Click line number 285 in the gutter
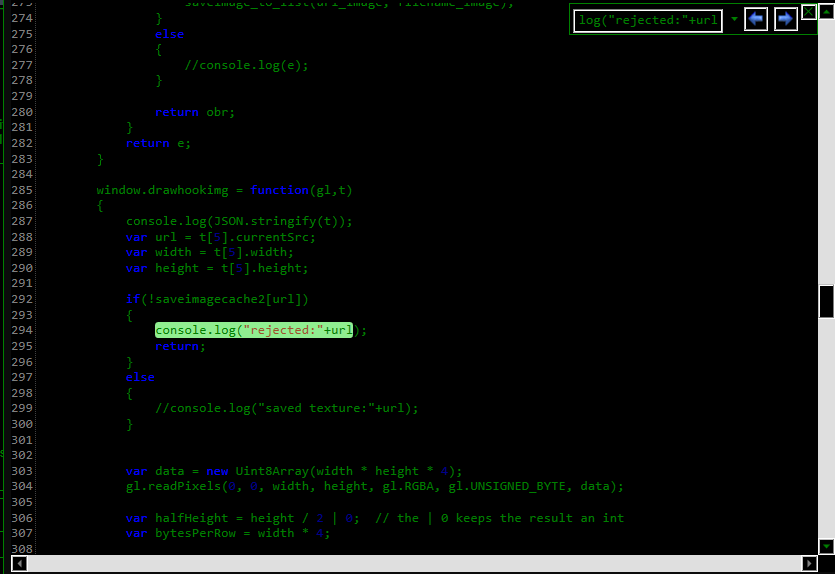835x574 pixels. 22,190
